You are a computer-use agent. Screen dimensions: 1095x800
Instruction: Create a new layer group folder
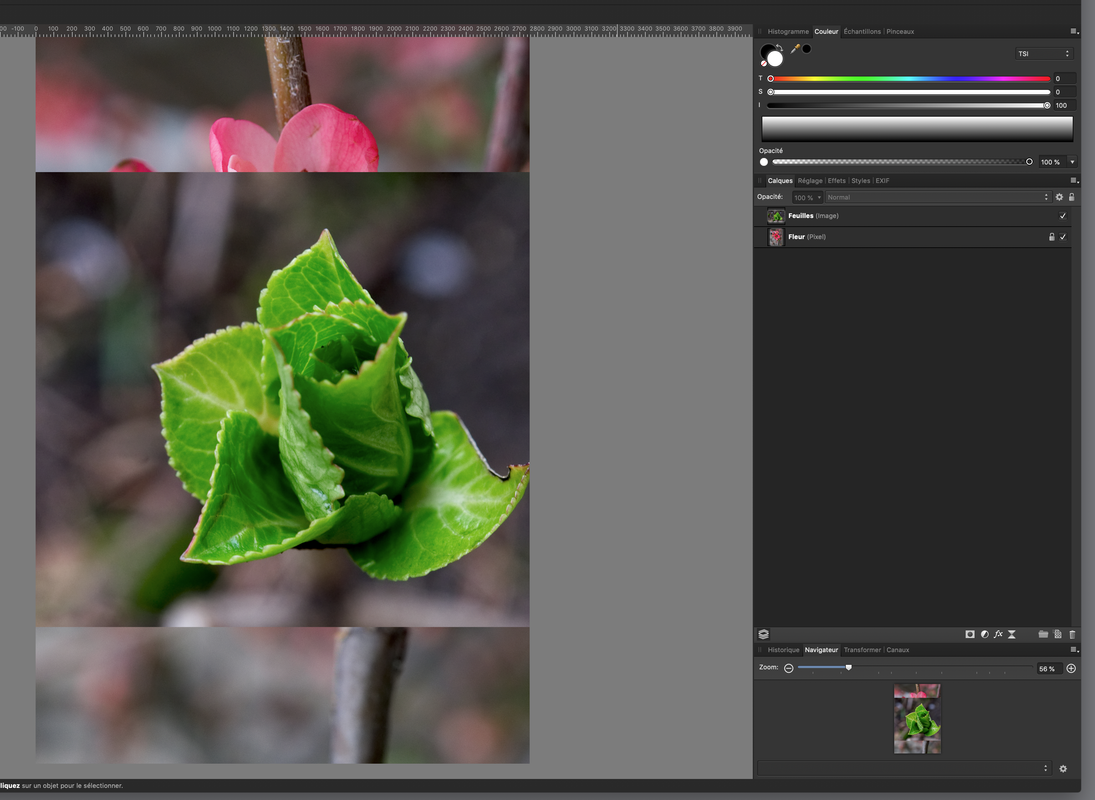click(x=1043, y=635)
